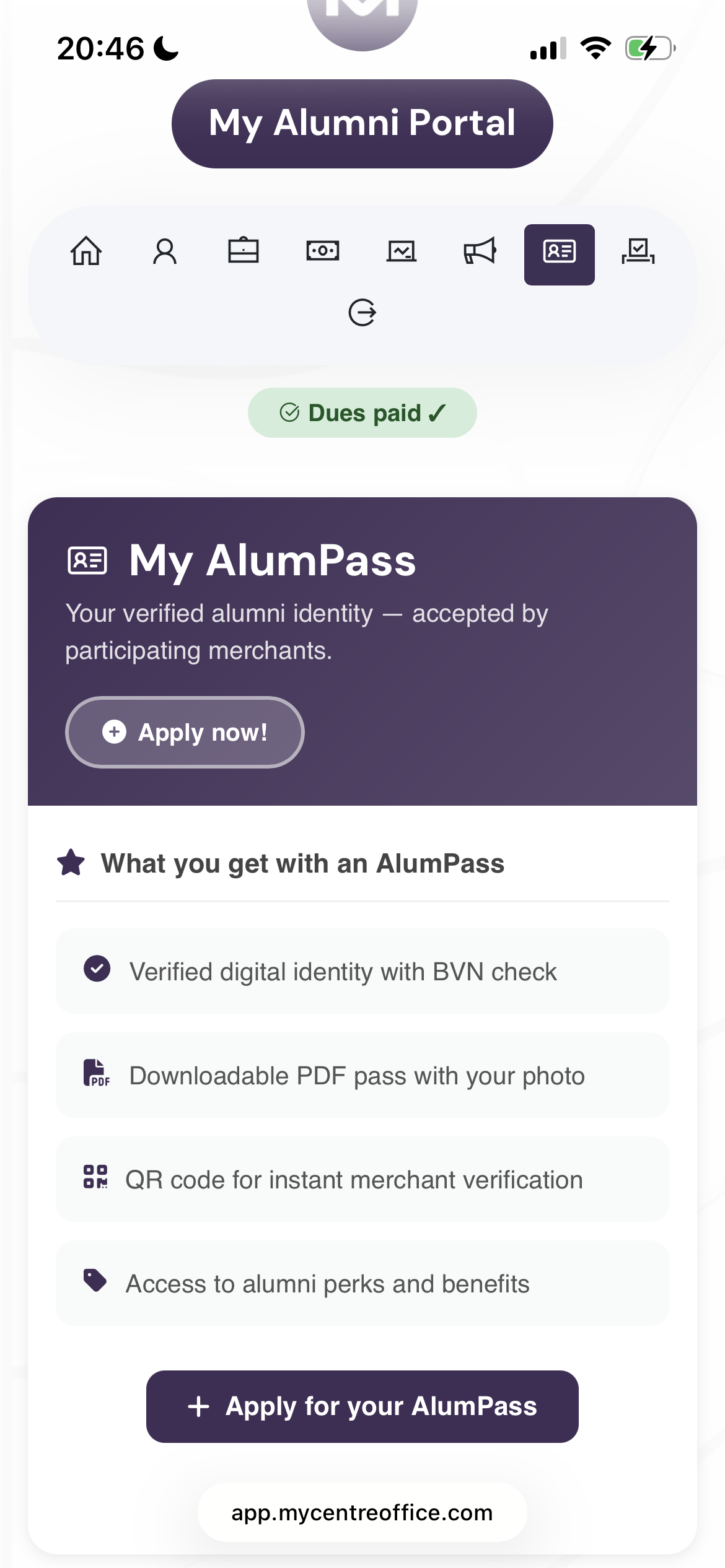Click the laptop chart dashboard icon

click(402, 251)
